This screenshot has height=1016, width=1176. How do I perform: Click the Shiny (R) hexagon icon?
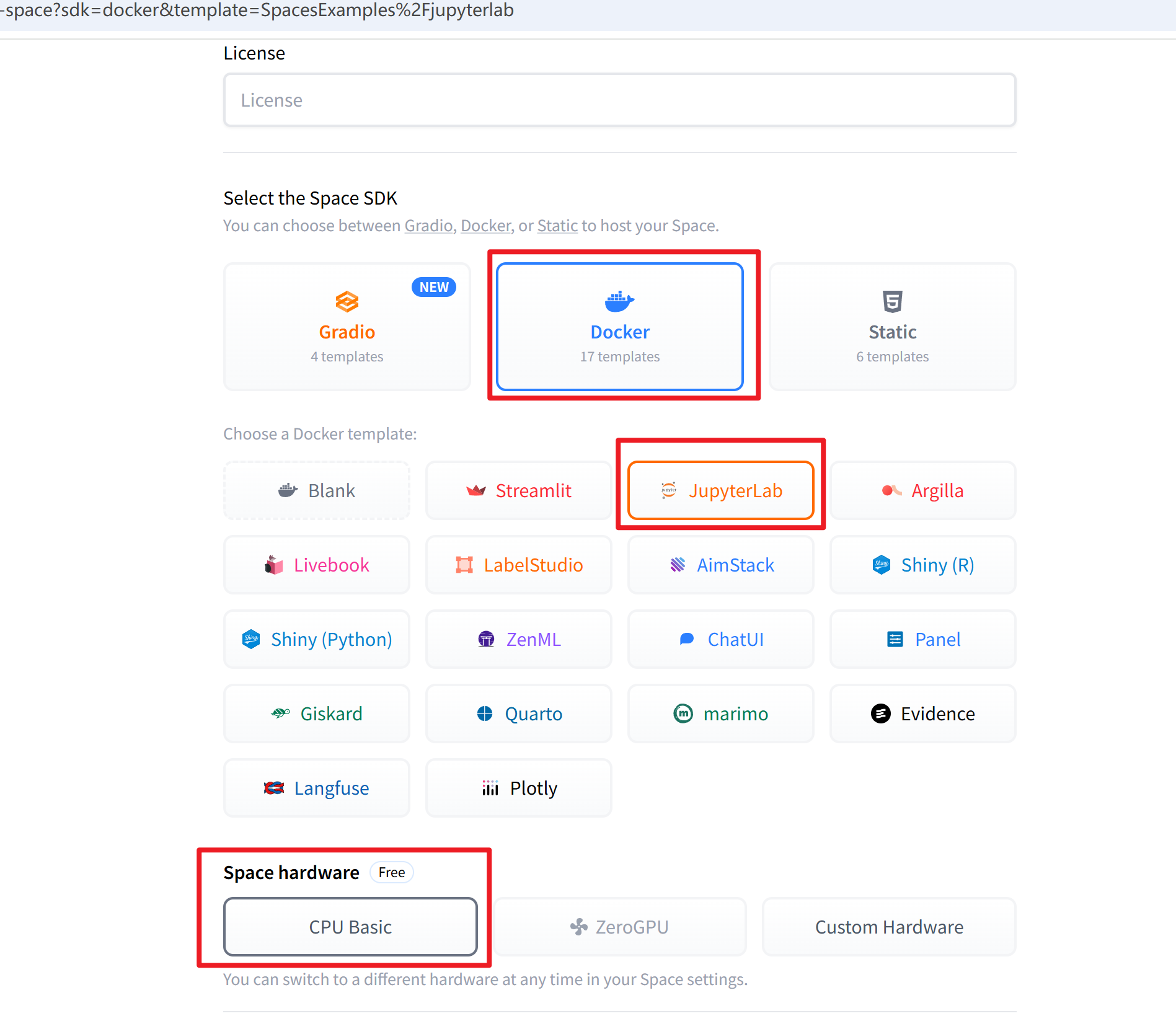pos(882,565)
